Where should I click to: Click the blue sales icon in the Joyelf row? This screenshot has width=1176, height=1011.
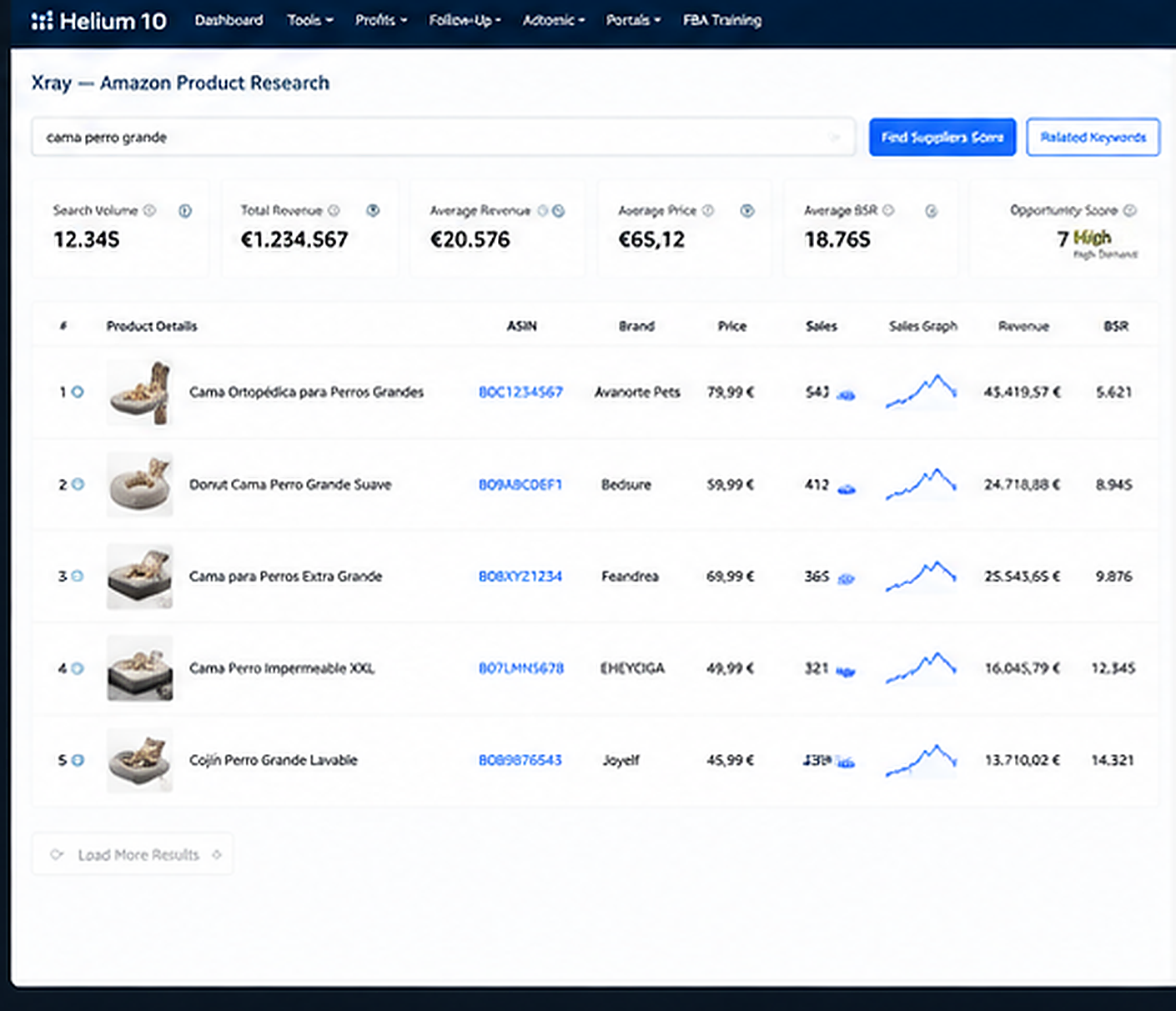845,762
